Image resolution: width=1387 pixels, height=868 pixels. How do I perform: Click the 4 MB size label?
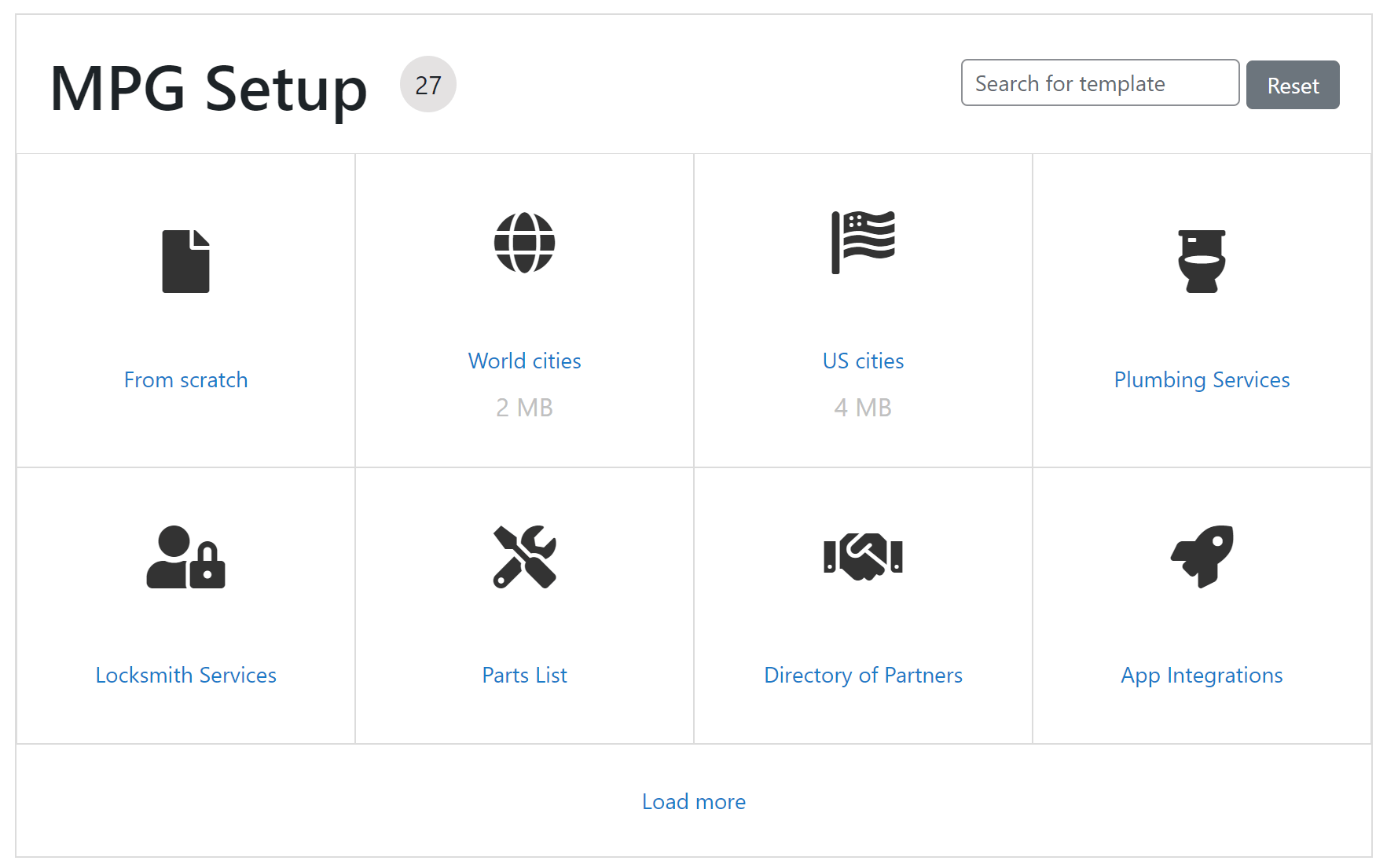pos(863,408)
